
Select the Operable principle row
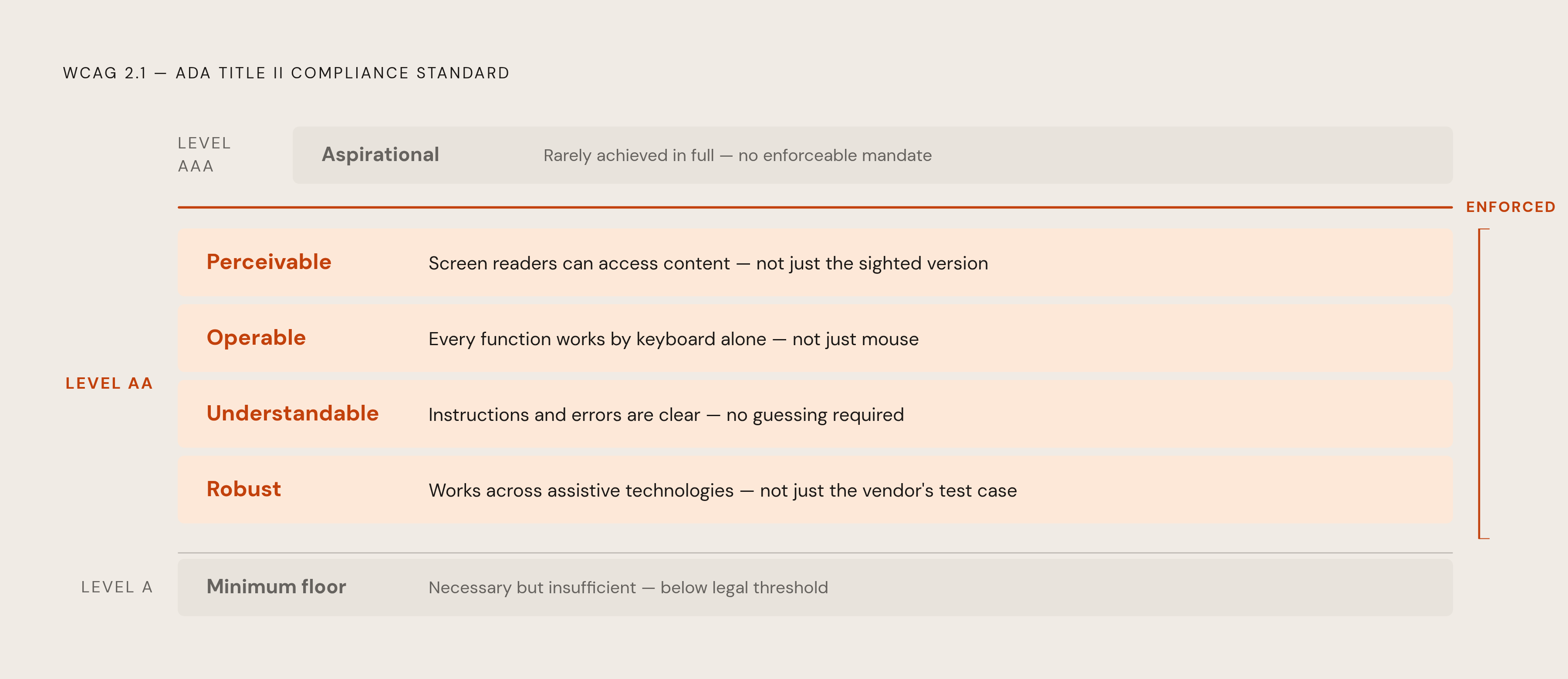[x=815, y=338]
